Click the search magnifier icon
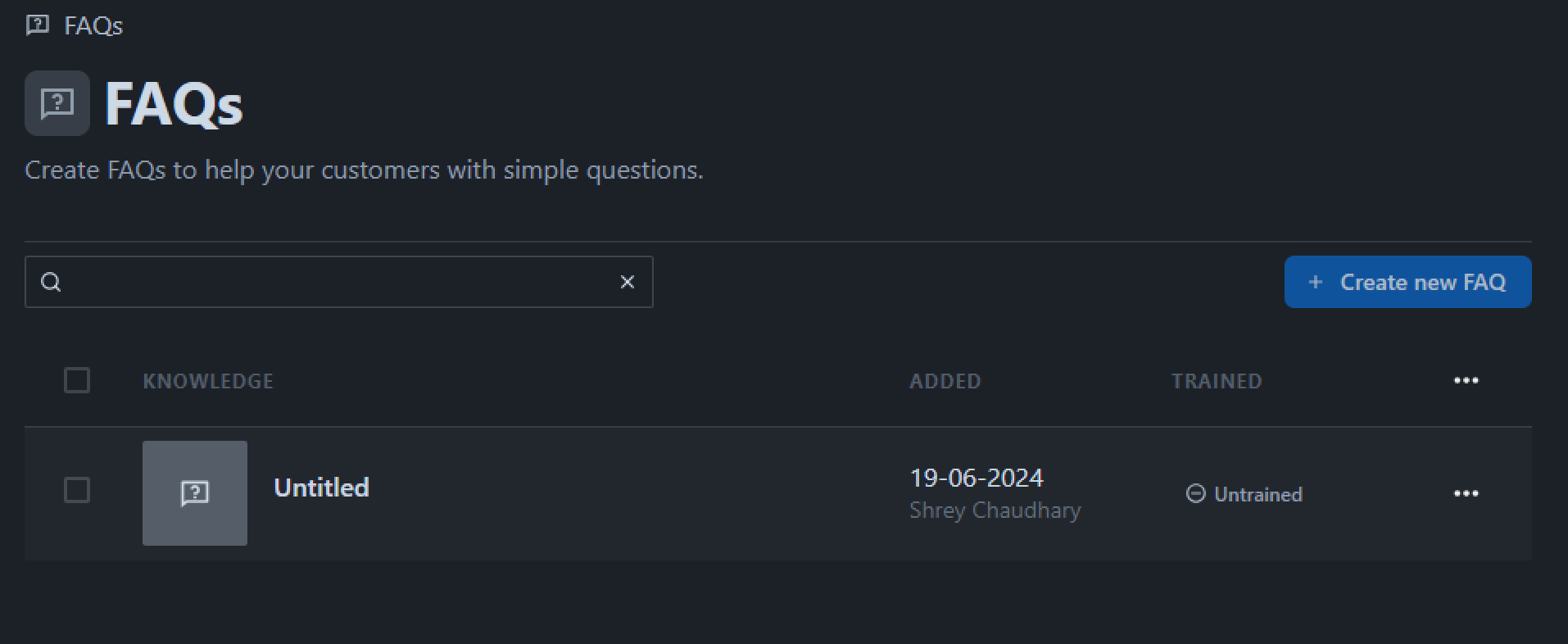Screen dimensions: 1568x644 [x=51, y=281]
